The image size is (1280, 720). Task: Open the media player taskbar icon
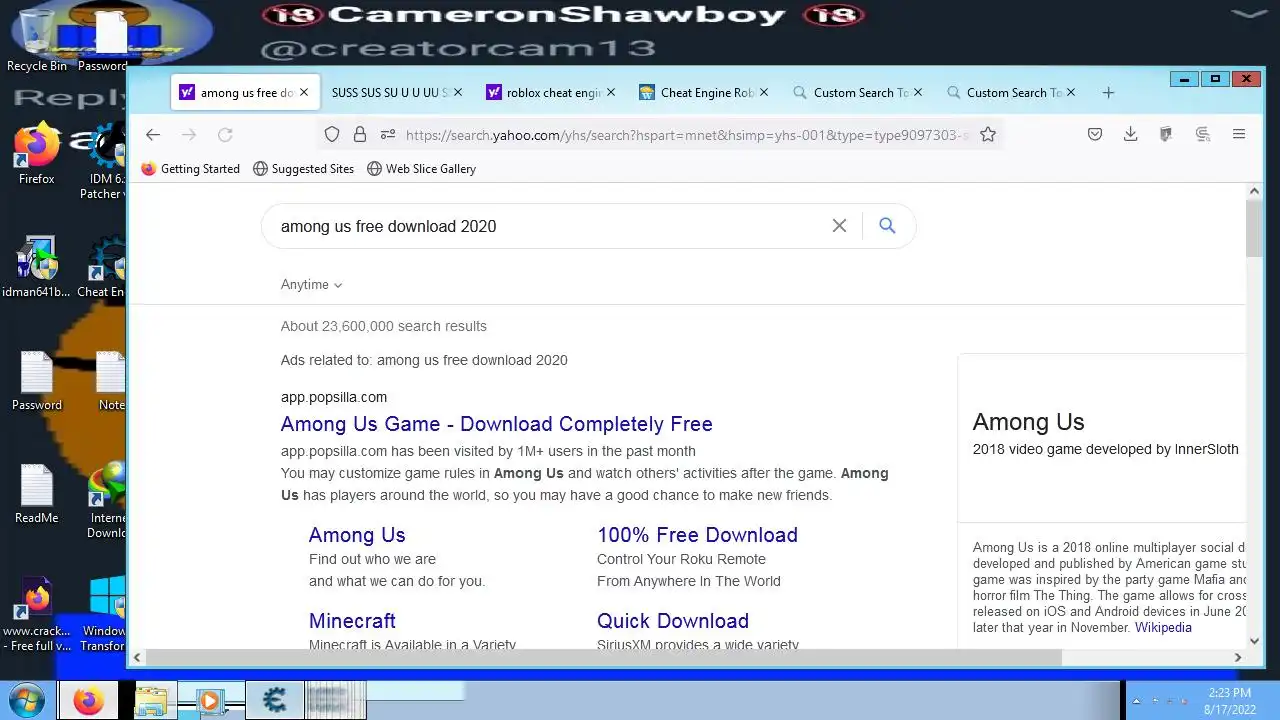coord(210,700)
